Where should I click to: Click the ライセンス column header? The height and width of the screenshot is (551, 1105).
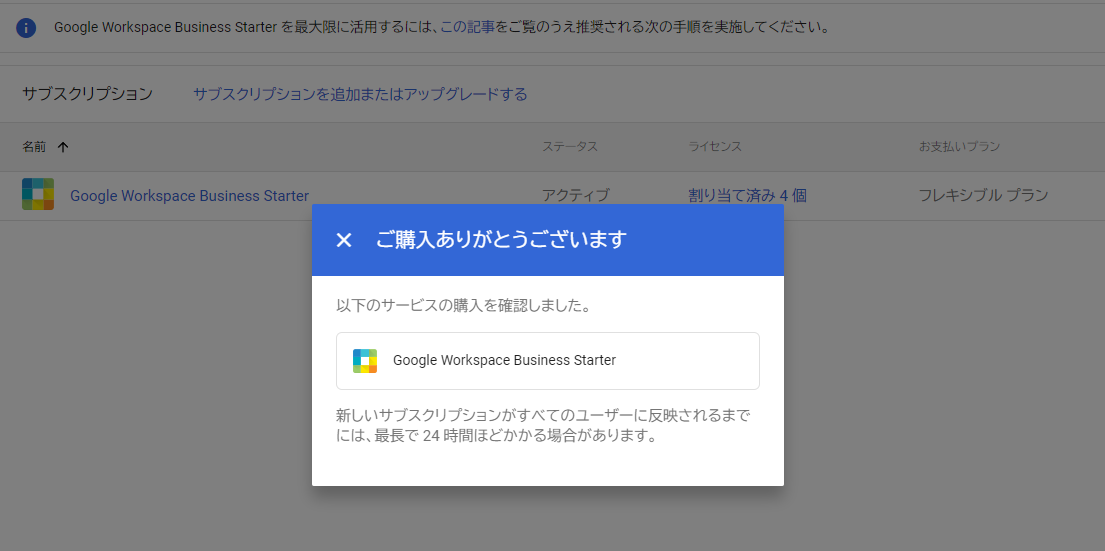click(x=715, y=147)
